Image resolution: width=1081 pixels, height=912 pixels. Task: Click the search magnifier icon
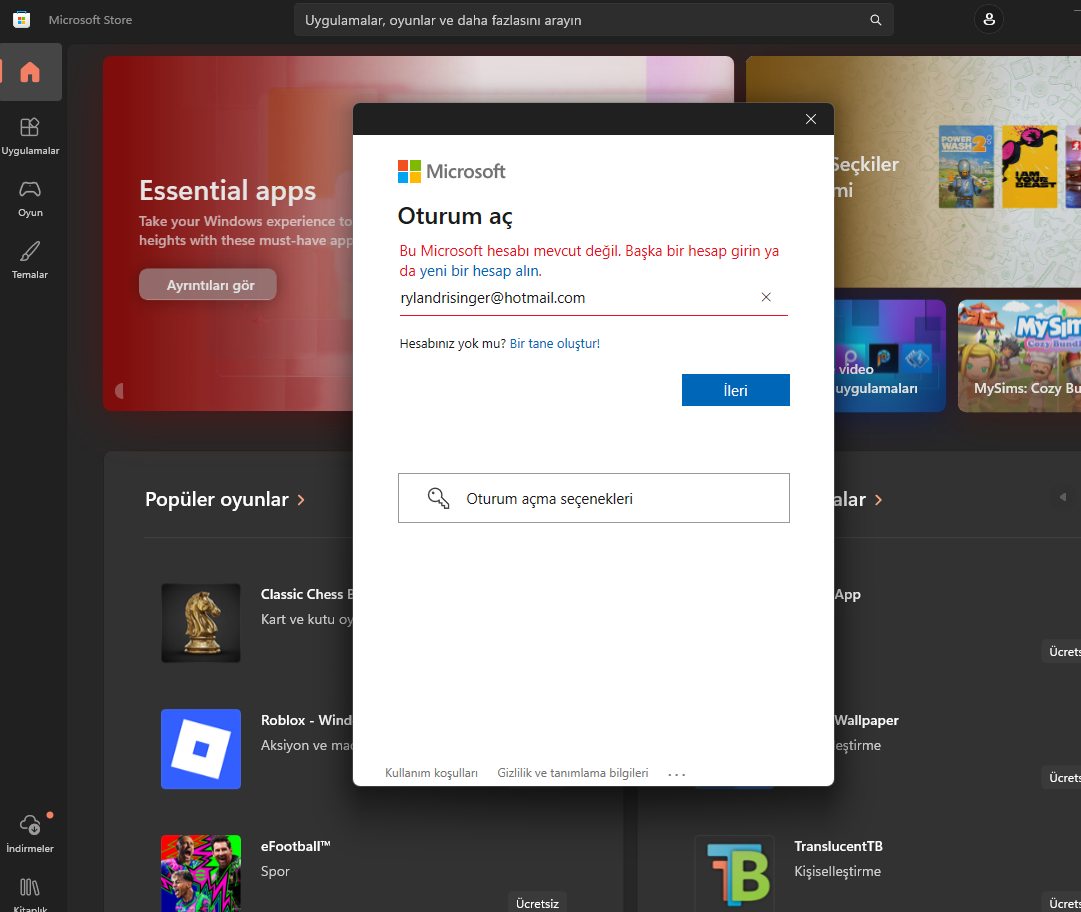(x=876, y=20)
